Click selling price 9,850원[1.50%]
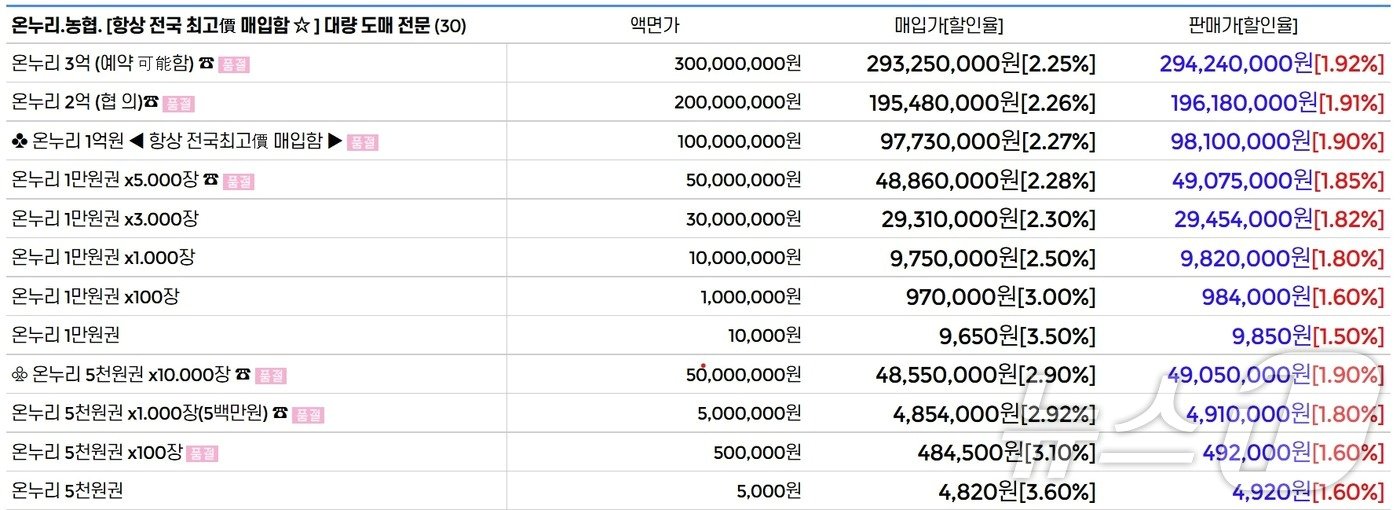This screenshot has width=1400, height=510. [1308, 336]
